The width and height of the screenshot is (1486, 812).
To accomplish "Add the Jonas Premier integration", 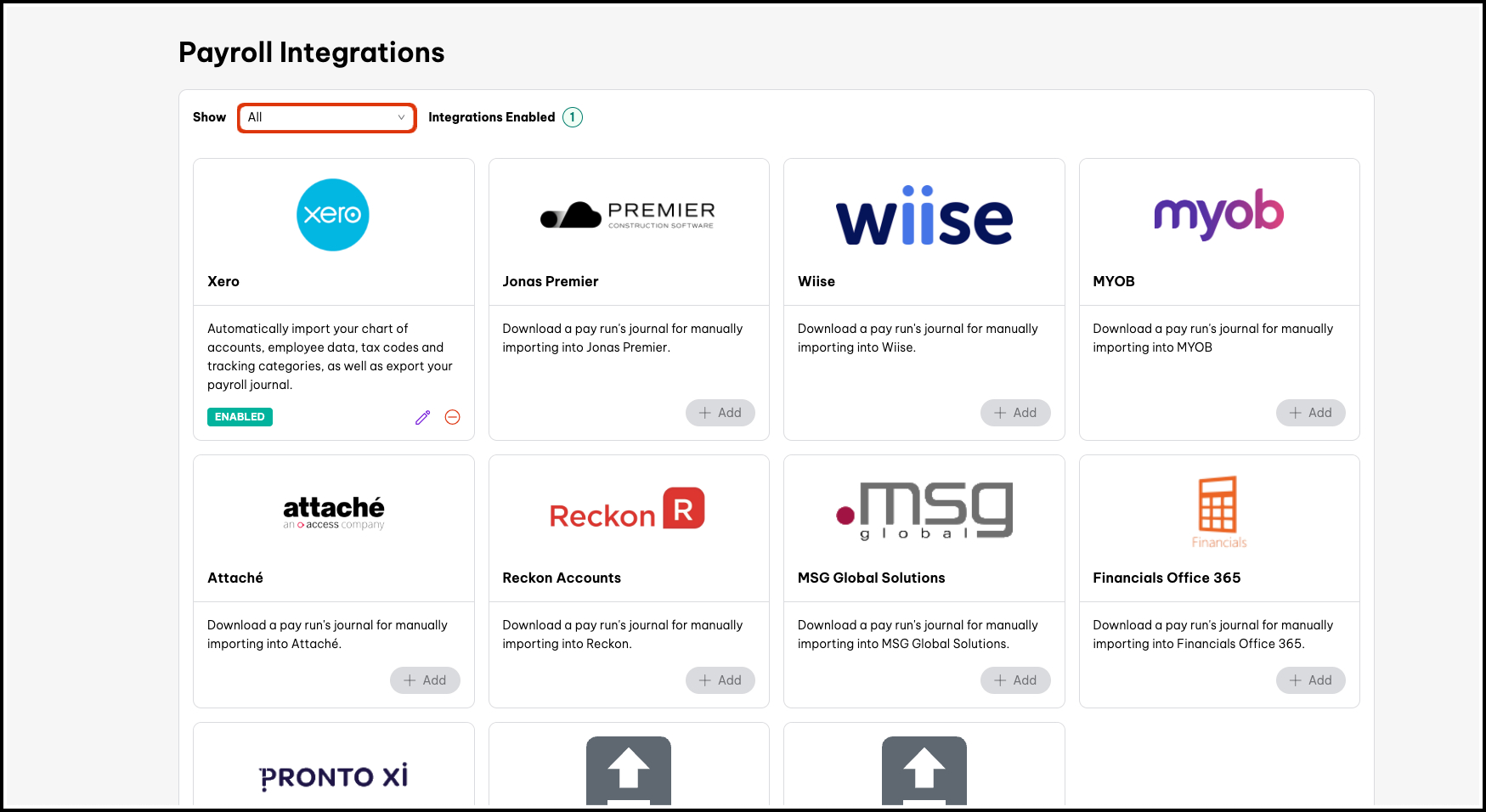I will click(720, 413).
